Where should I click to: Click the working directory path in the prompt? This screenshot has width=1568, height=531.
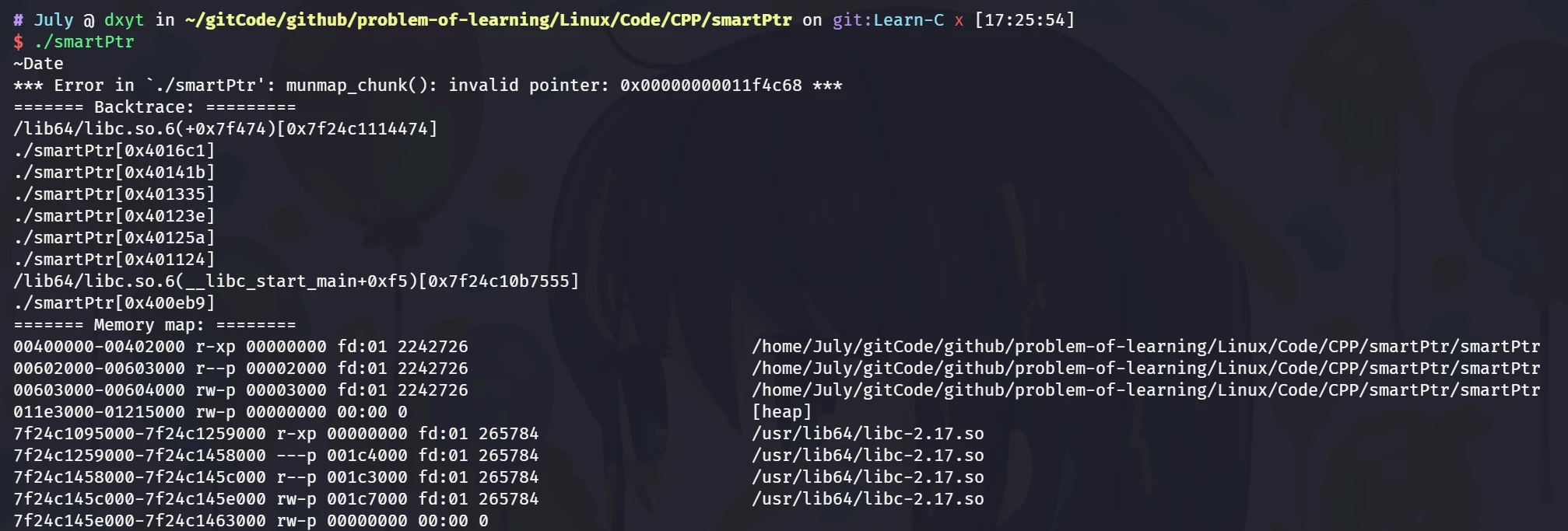click(488, 20)
